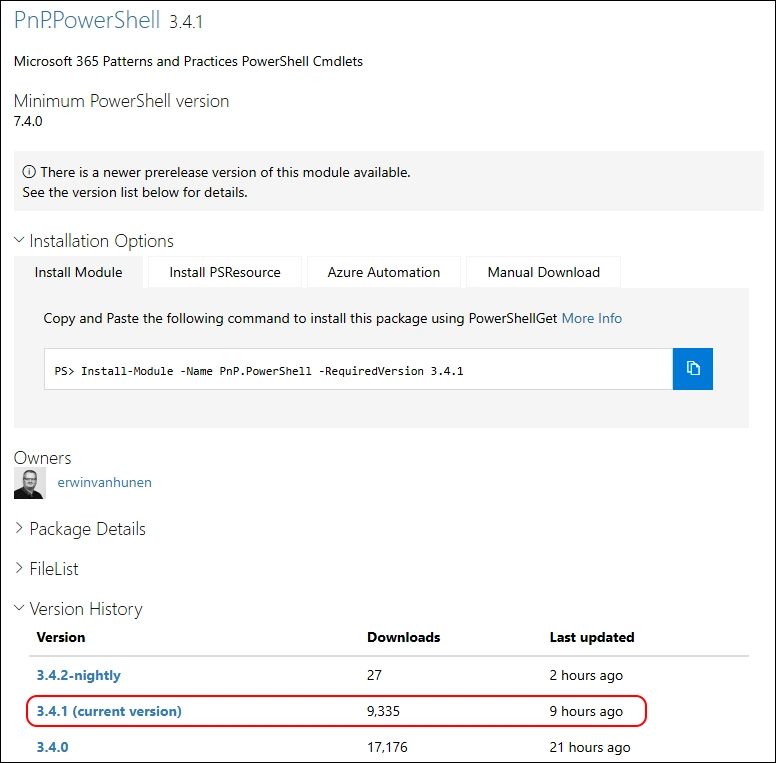The height and width of the screenshot is (763, 776).
Task: Click the Downloads column header
Action: pos(403,637)
